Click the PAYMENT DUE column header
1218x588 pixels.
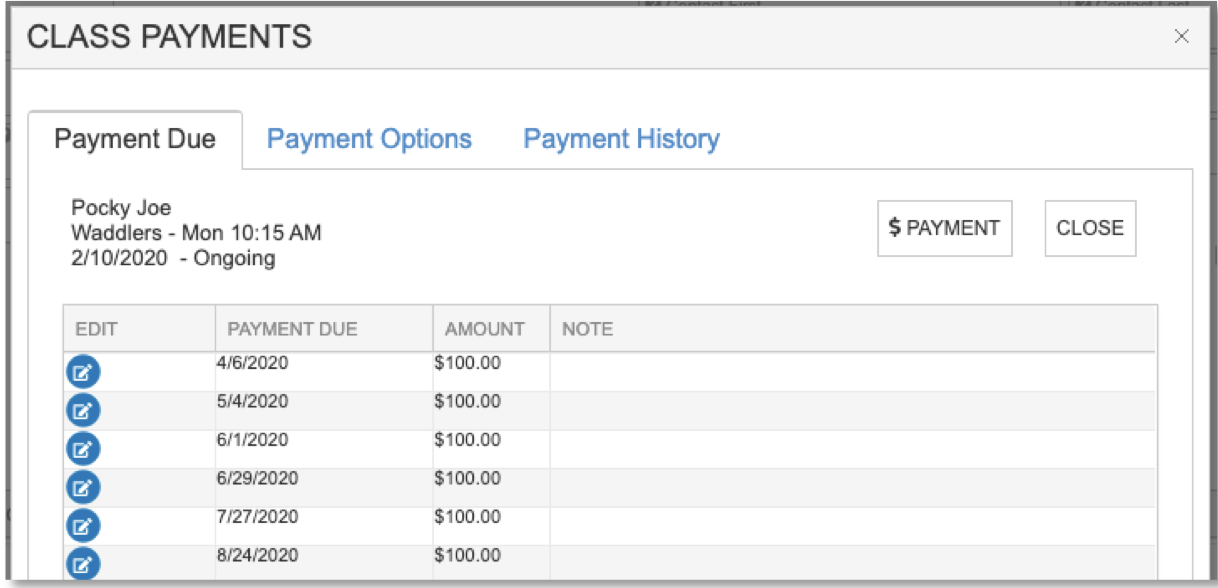(292, 329)
